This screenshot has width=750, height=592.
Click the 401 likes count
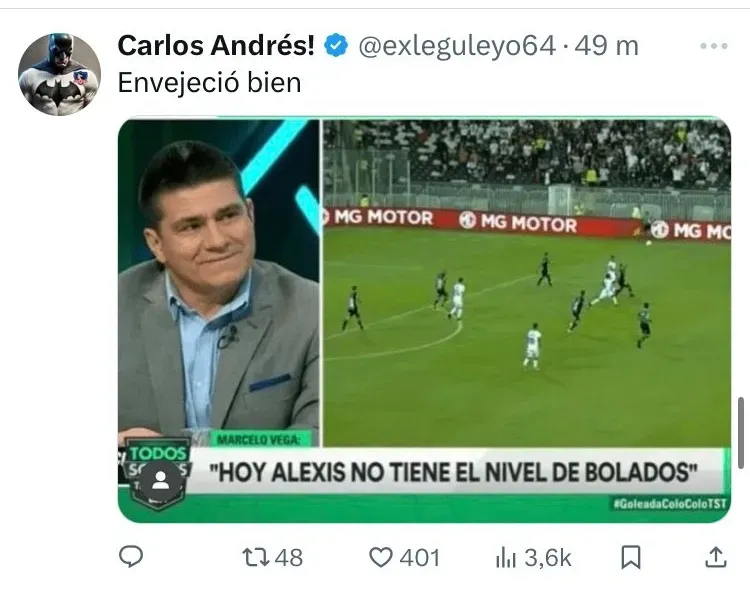click(419, 558)
